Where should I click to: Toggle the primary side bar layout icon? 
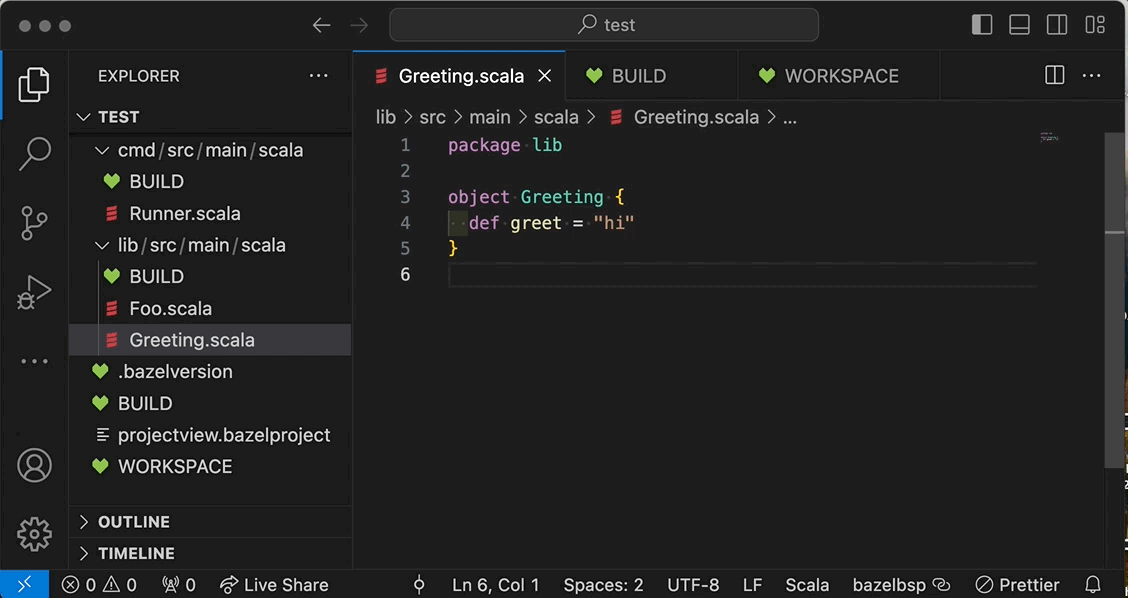coord(982,24)
